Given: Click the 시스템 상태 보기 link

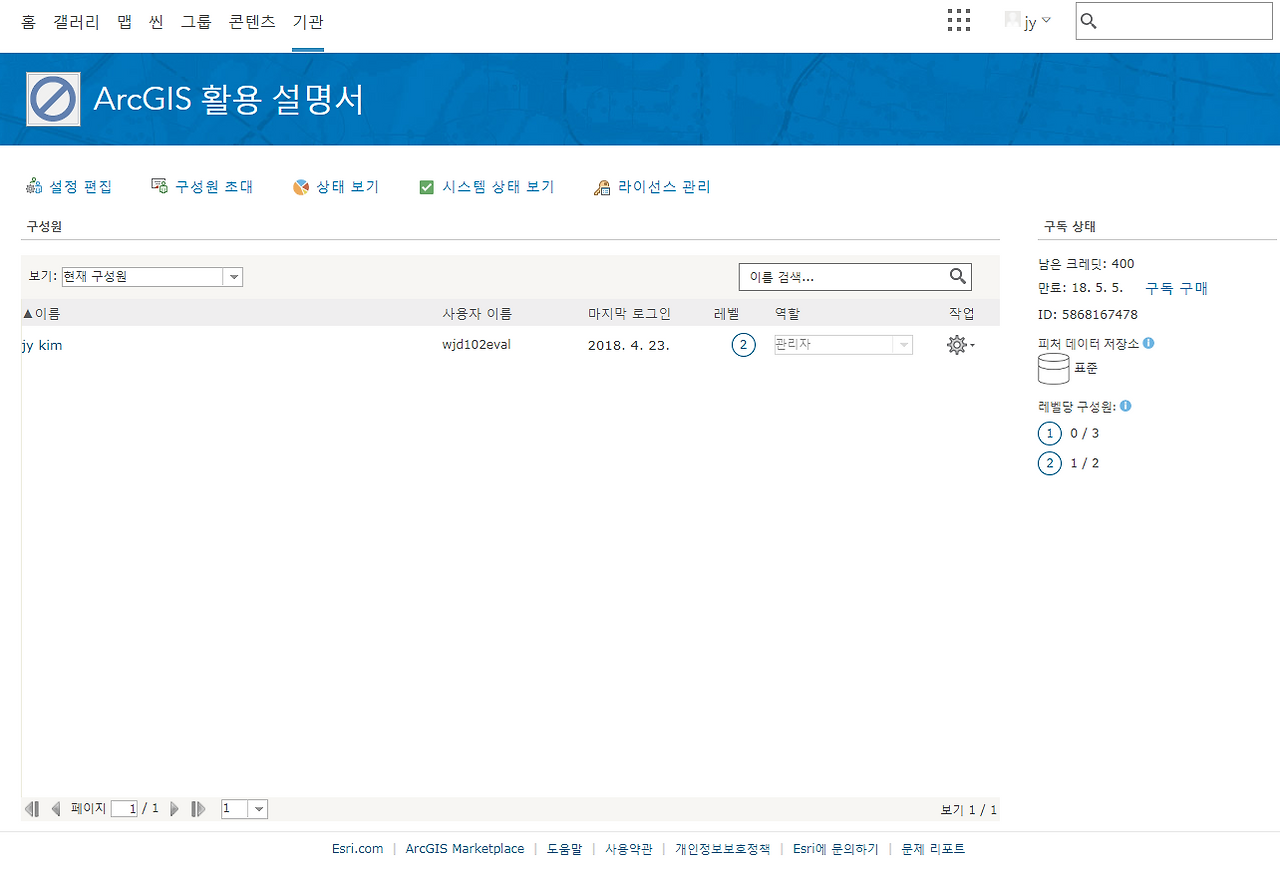Looking at the screenshot, I should (x=498, y=187).
